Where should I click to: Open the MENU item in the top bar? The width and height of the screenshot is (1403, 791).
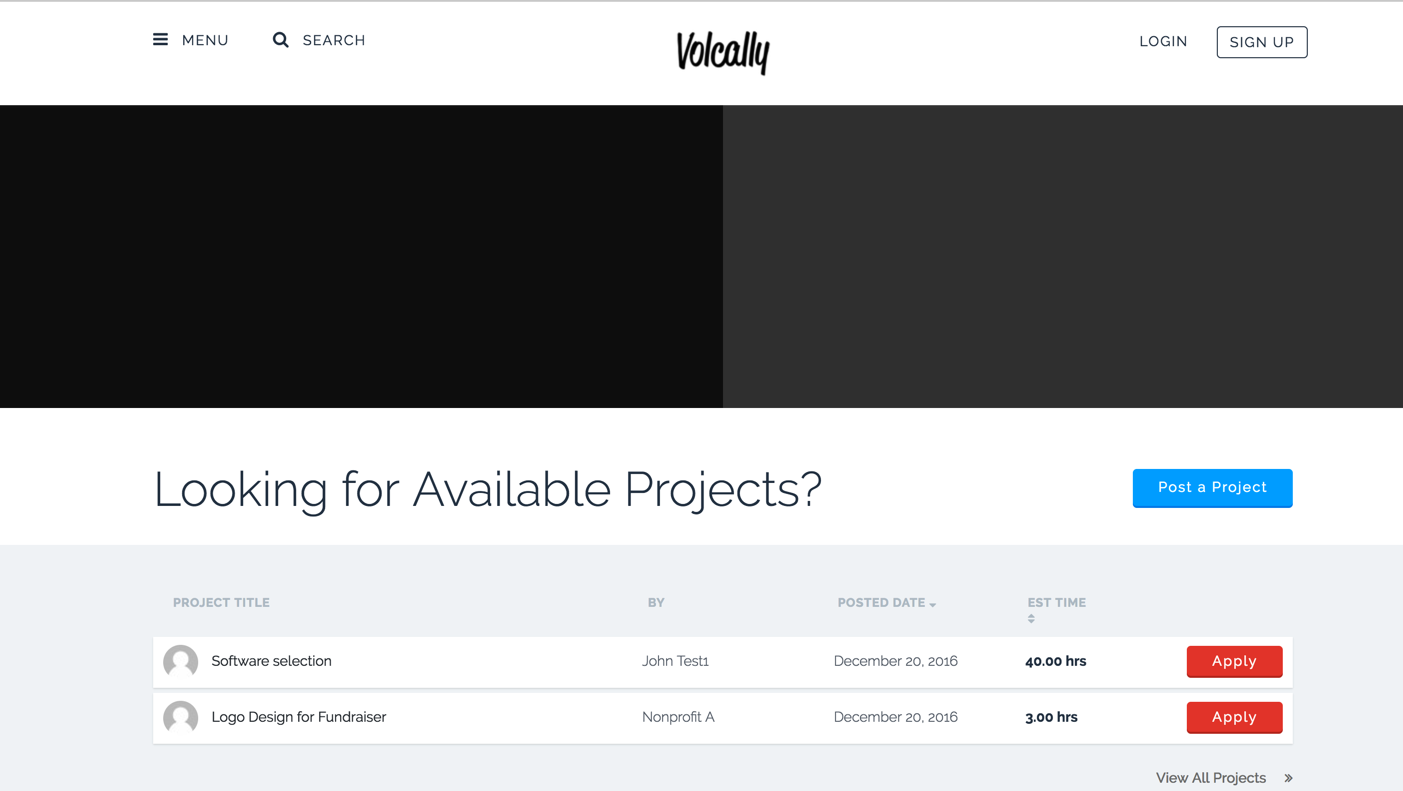point(205,40)
